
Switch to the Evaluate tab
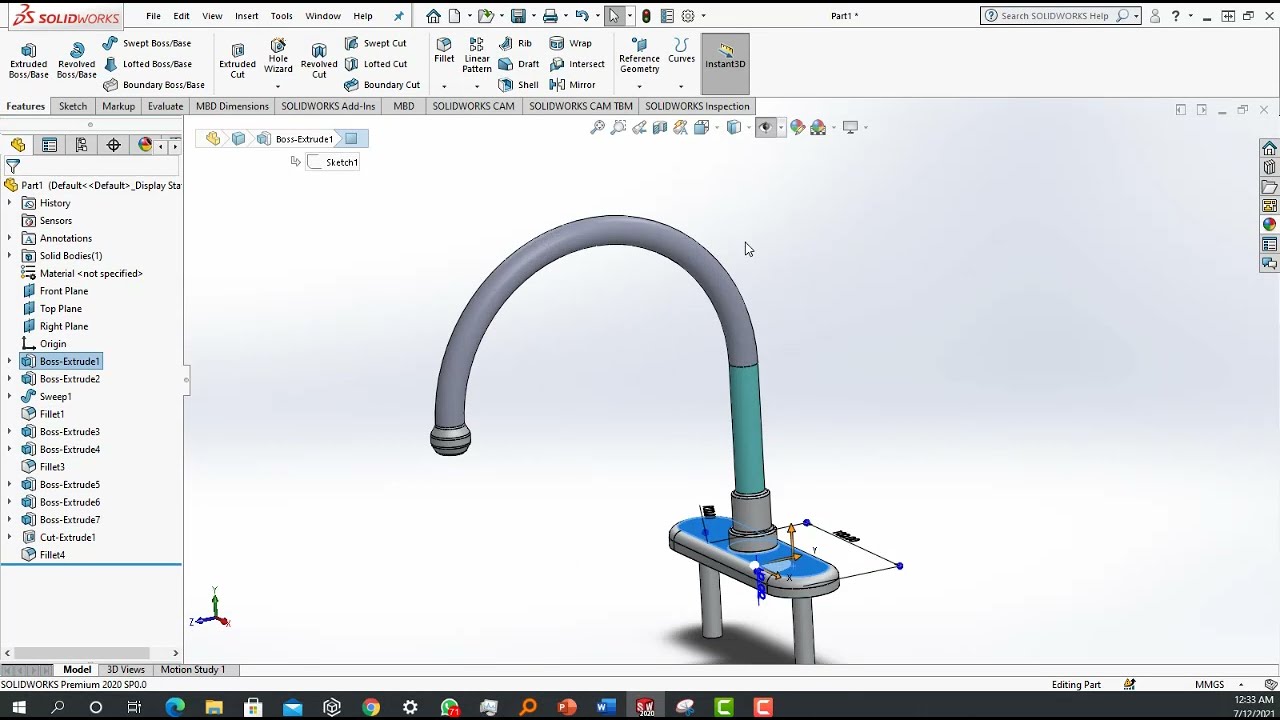coord(165,106)
